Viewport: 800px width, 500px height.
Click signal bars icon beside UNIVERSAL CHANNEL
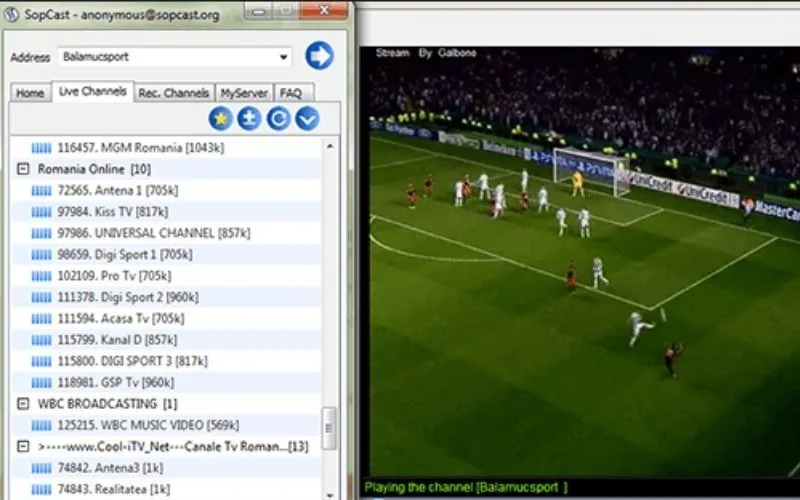coord(41,233)
